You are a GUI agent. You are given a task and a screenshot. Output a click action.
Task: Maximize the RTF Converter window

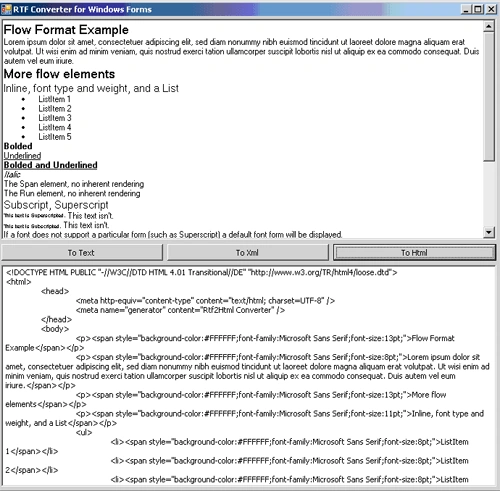click(x=478, y=9)
